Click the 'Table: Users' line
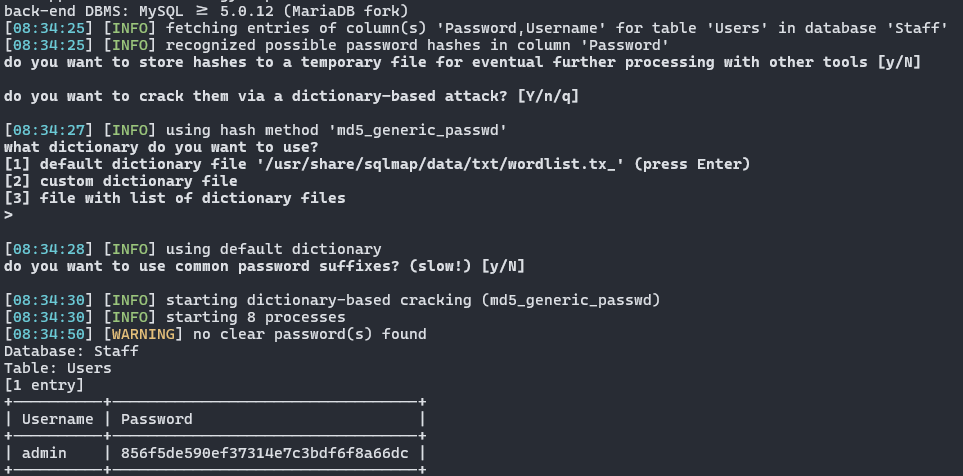This screenshot has width=963, height=476. [57, 367]
